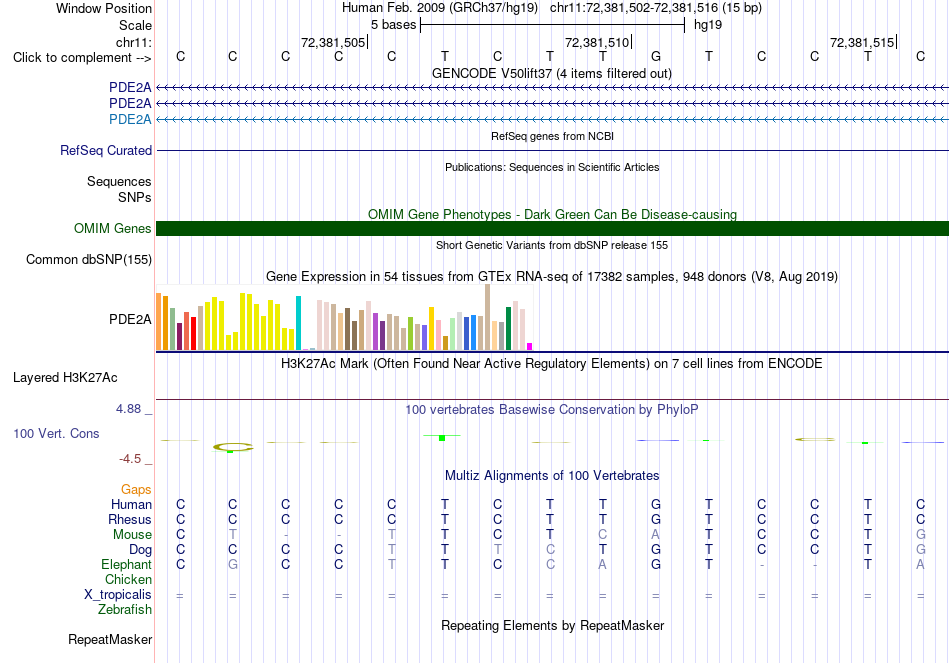Click the Rhesus alignment row label
This screenshot has width=950, height=663.
pos(130,519)
